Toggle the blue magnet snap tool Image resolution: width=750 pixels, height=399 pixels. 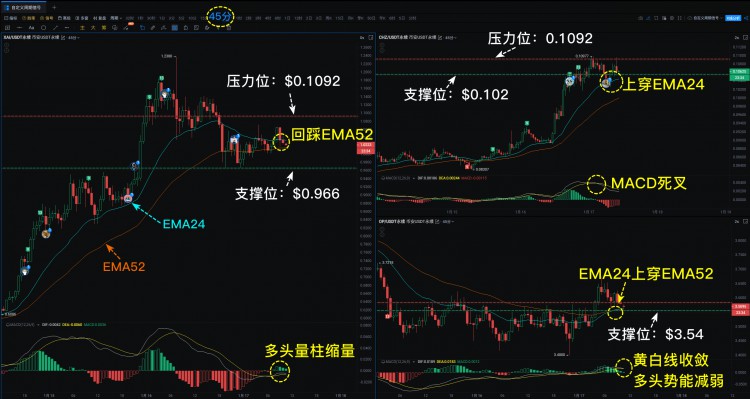pos(143,28)
